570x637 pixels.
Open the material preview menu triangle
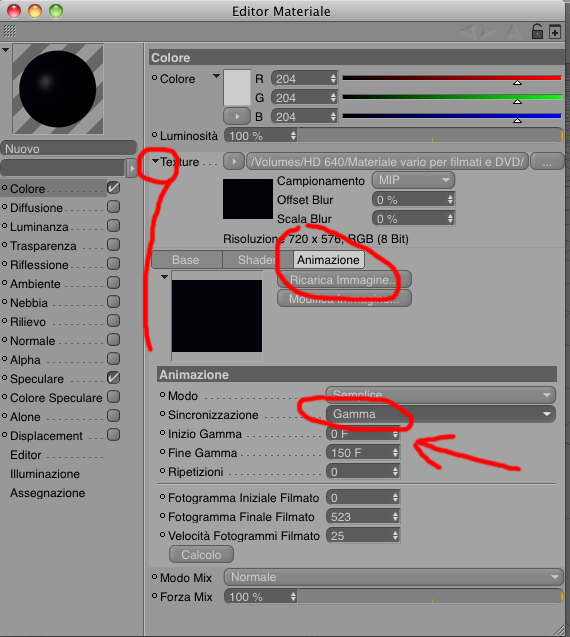point(5,50)
